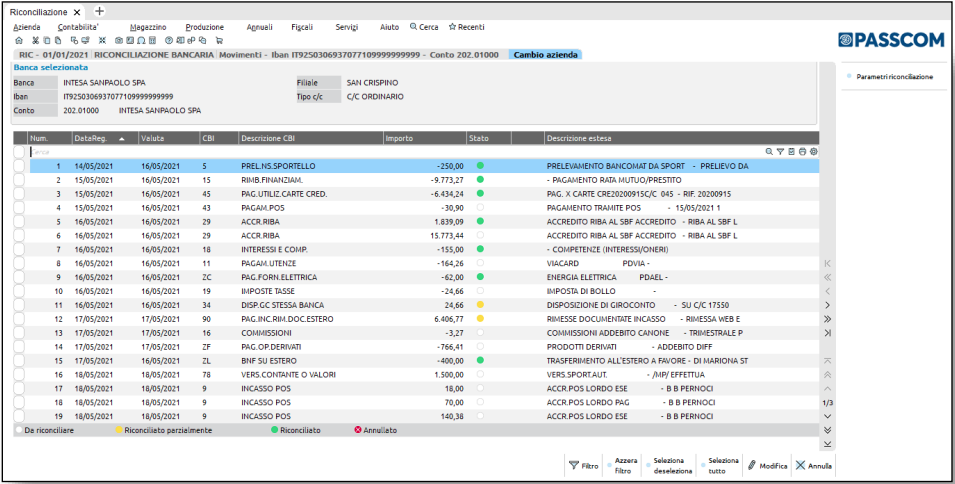Click the funnel filter icon in the table search row
The image size is (955, 484).
click(780, 152)
